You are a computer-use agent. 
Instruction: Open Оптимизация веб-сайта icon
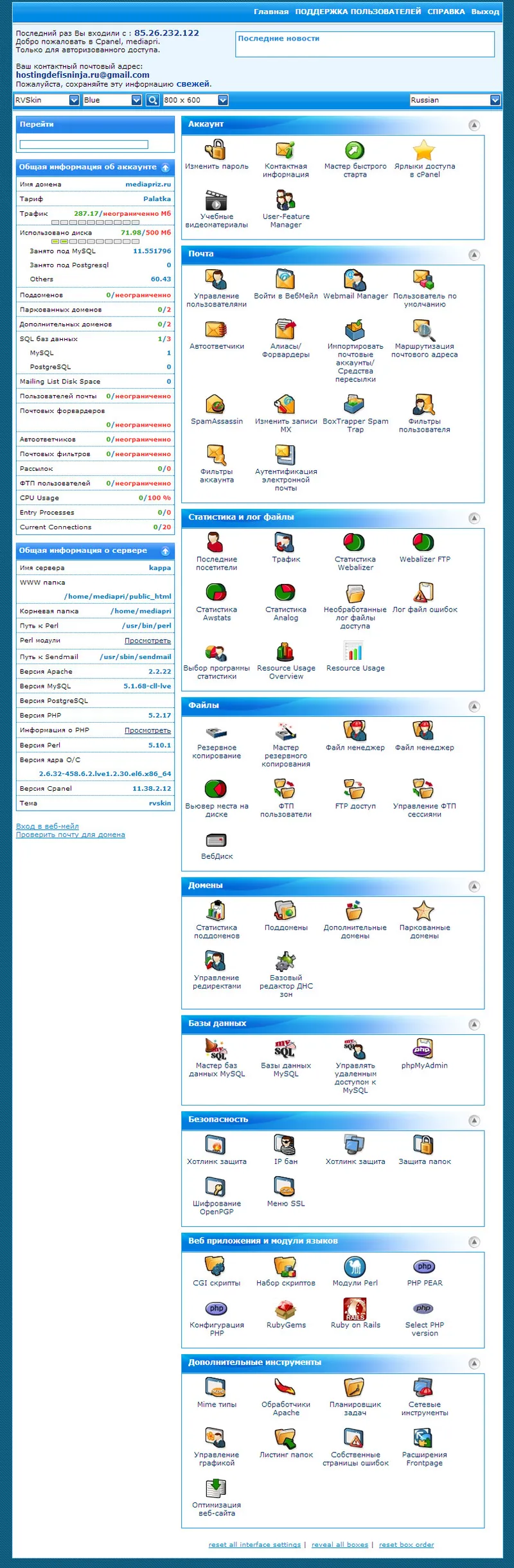[x=217, y=1488]
